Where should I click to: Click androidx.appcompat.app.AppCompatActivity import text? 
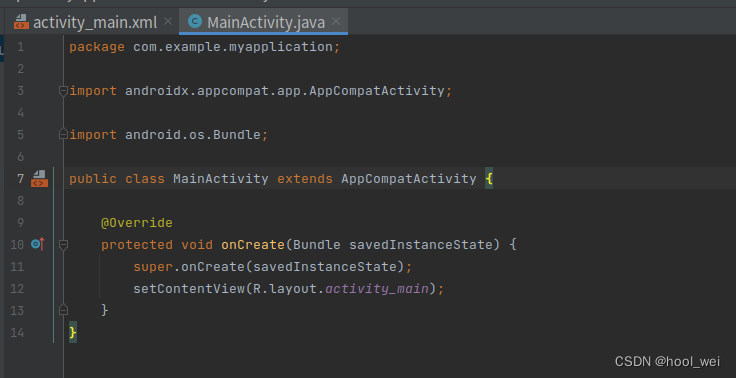click(x=284, y=91)
